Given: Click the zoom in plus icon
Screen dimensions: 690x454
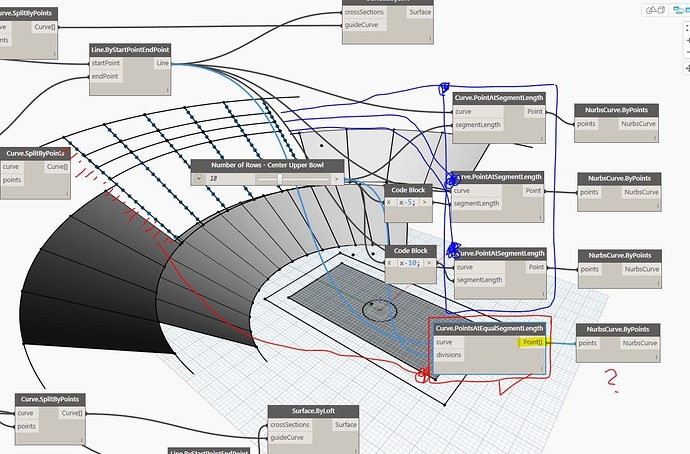Looking at the screenshot, I should coord(687,40).
